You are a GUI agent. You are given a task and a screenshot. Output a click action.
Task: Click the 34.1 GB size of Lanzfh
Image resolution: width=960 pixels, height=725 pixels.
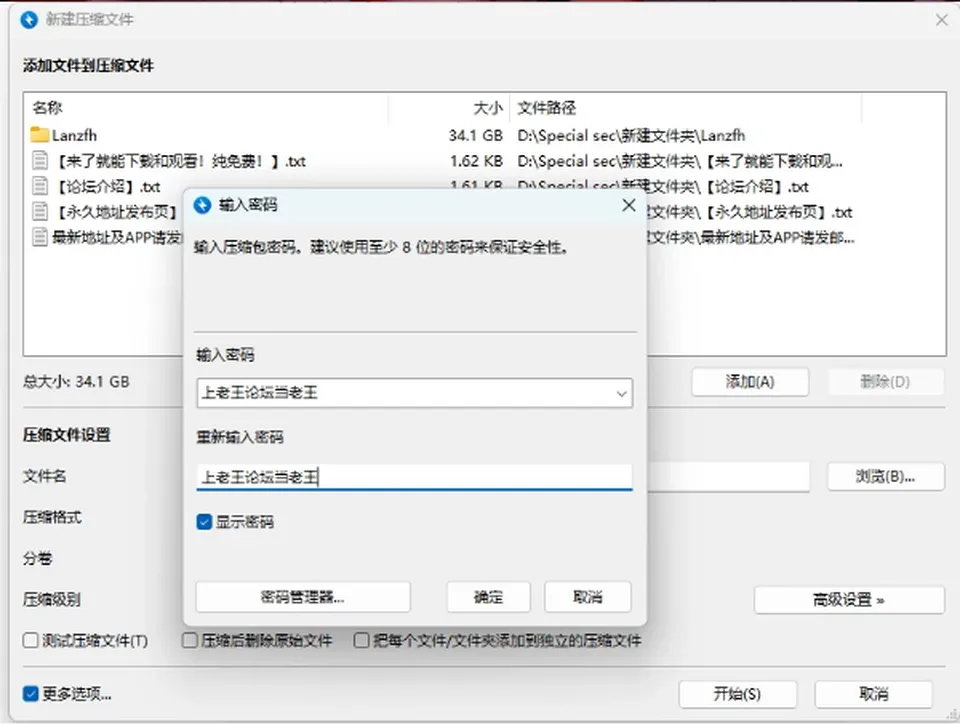[476, 135]
